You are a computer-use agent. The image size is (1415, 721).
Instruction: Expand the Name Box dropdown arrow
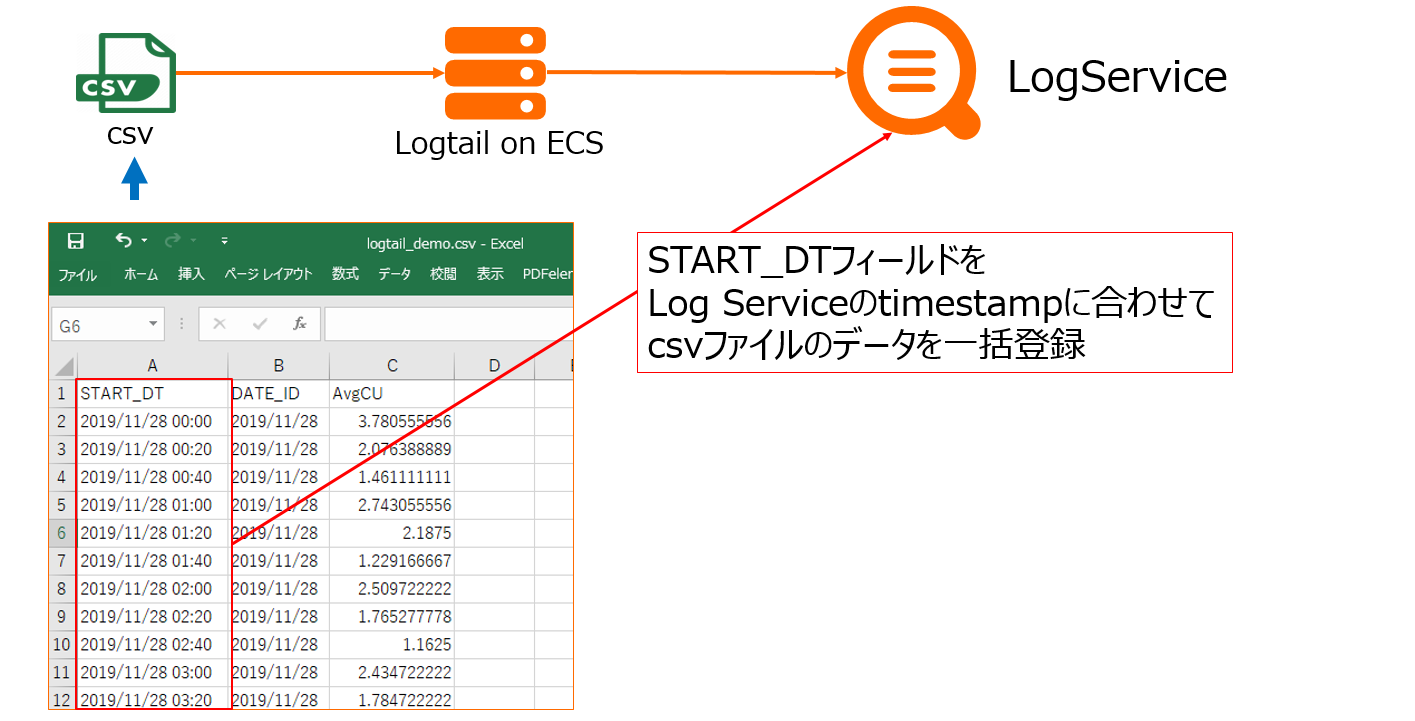coord(153,324)
